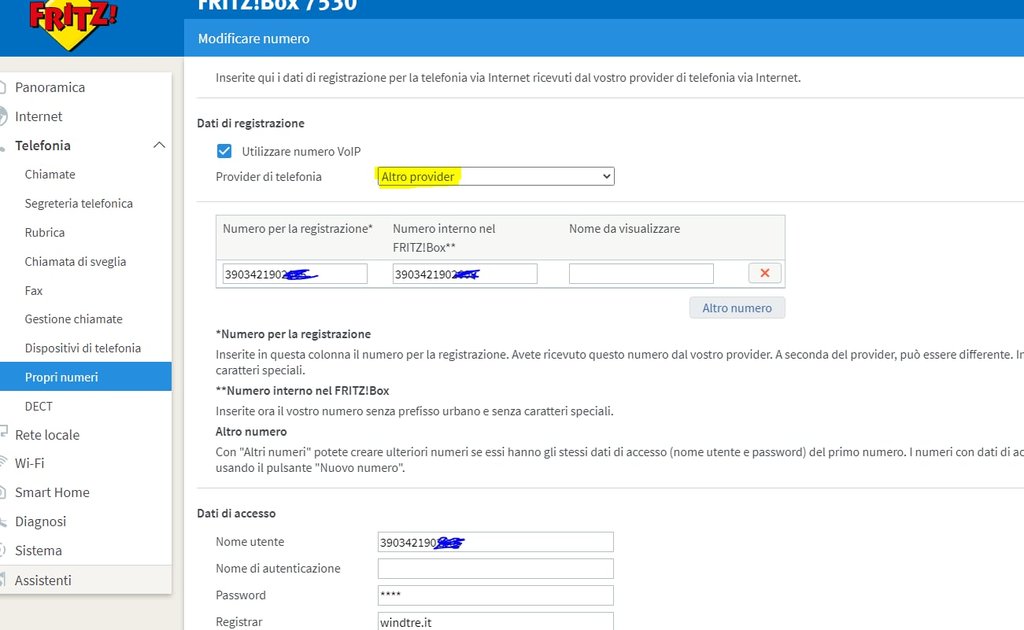
Task: Open Segreteria telefonica page
Action: point(78,203)
